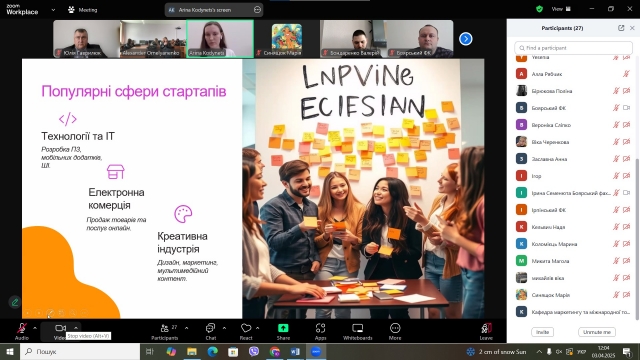
Task: Select Микита Магола in participants list
Action: click(x=571, y=261)
